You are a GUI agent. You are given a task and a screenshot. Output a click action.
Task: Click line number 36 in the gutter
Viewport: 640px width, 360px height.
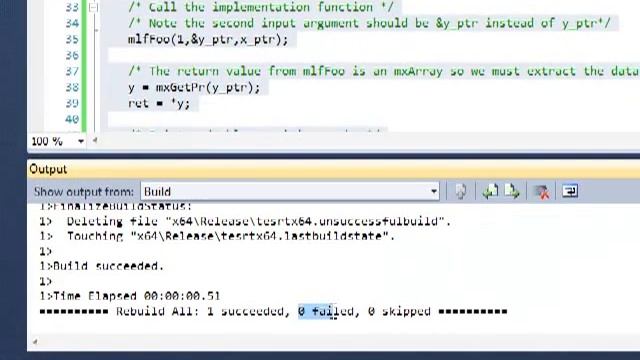[x=72, y=55]
